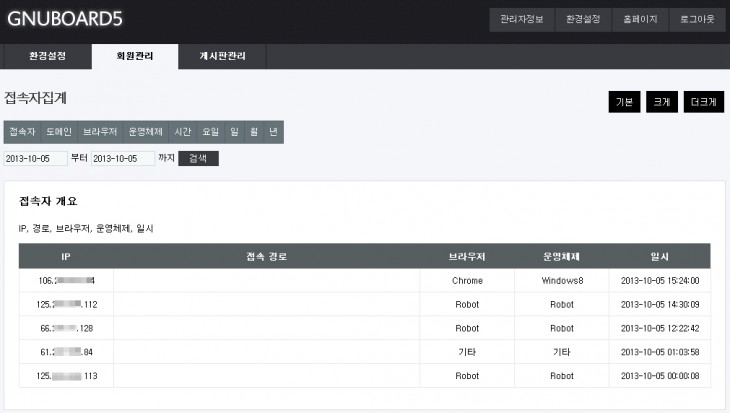Show the 브라우저 statistics
The image size is (730, 413).
coord(100,132)
